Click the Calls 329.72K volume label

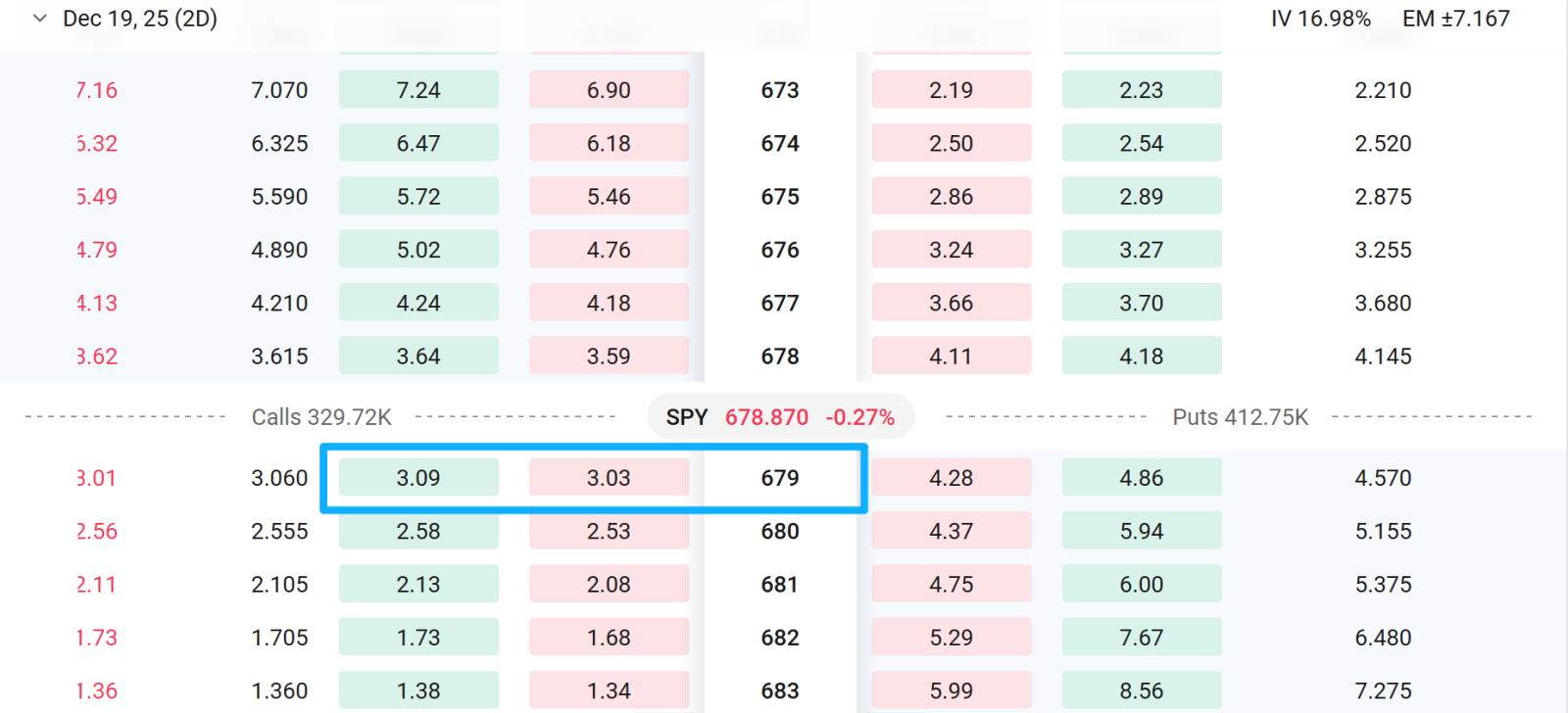pos(321,417)
